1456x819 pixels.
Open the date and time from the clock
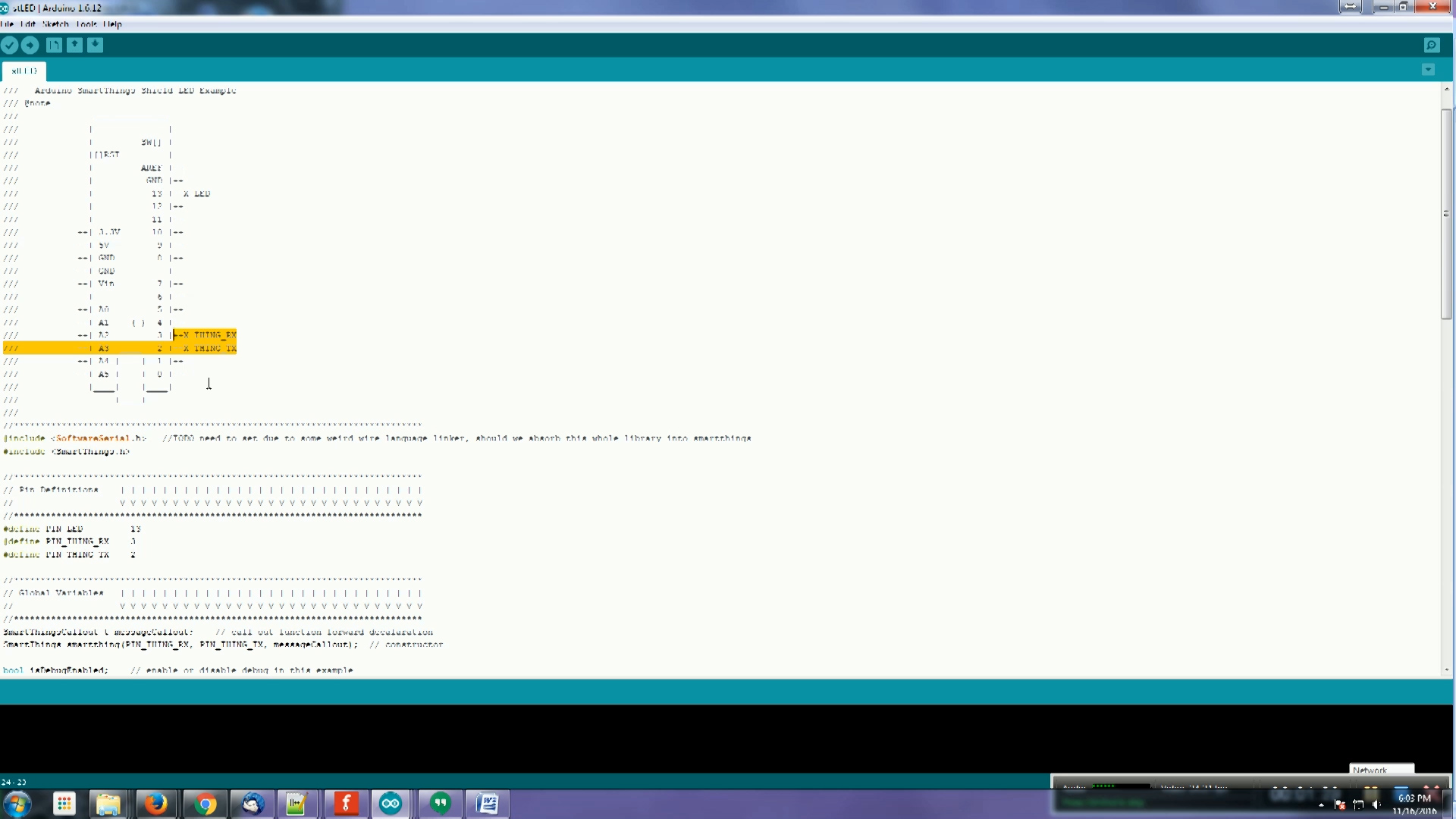(1414, 802)
